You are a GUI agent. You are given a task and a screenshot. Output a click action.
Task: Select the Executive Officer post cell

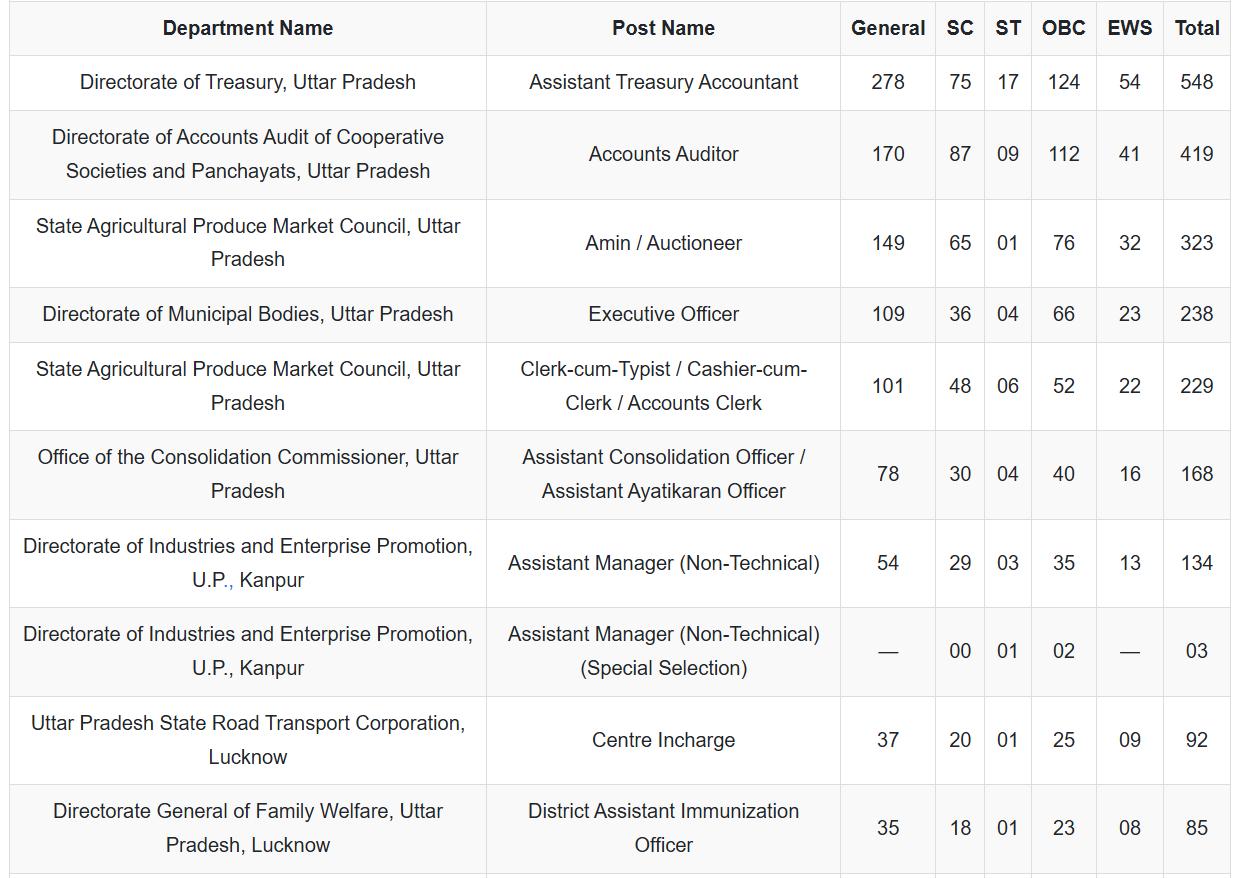(x=663, y=314)
